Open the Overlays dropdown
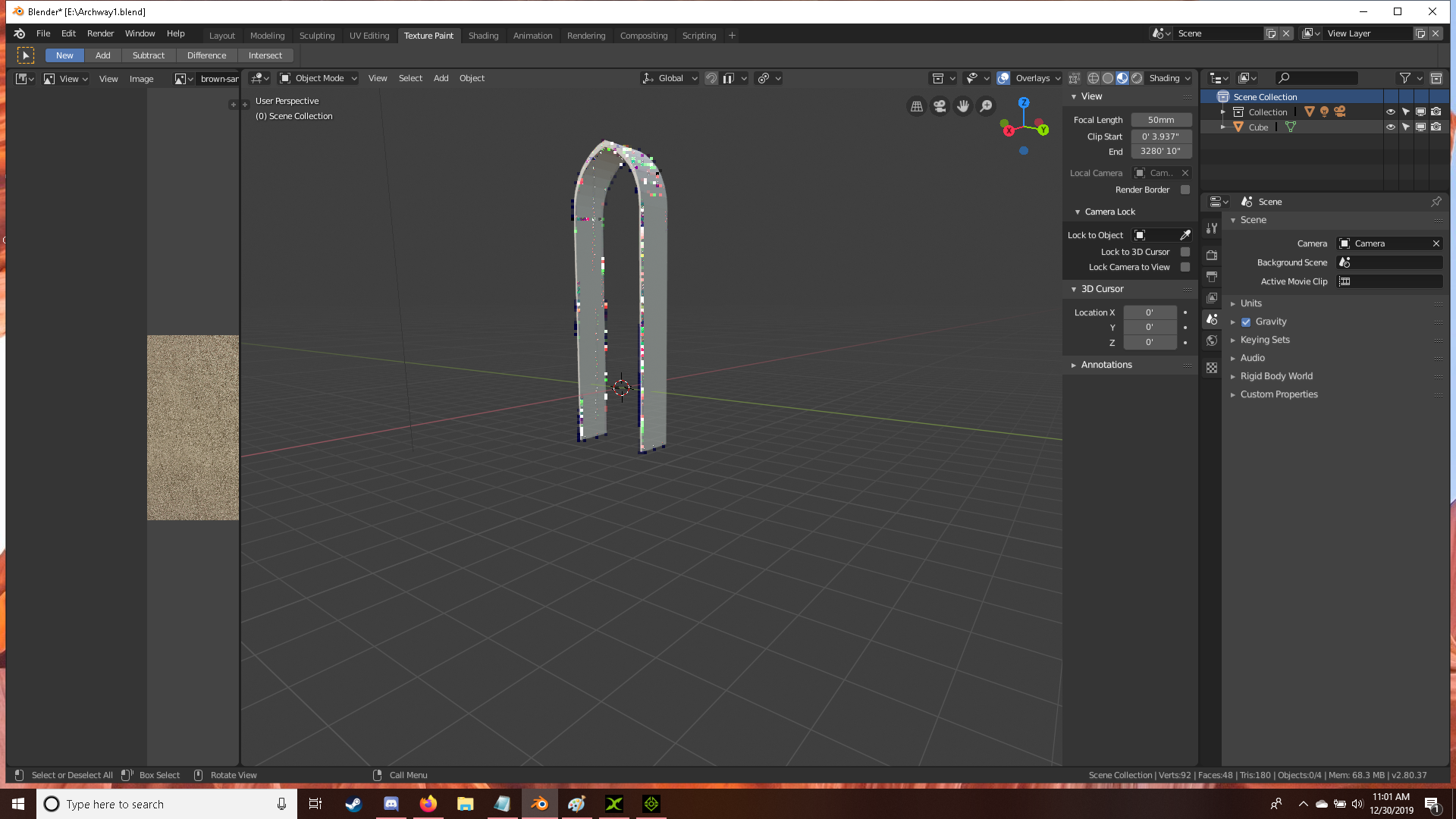Screen dimensions: 1456x819 pyautogui.click(x=1037, y=78)
